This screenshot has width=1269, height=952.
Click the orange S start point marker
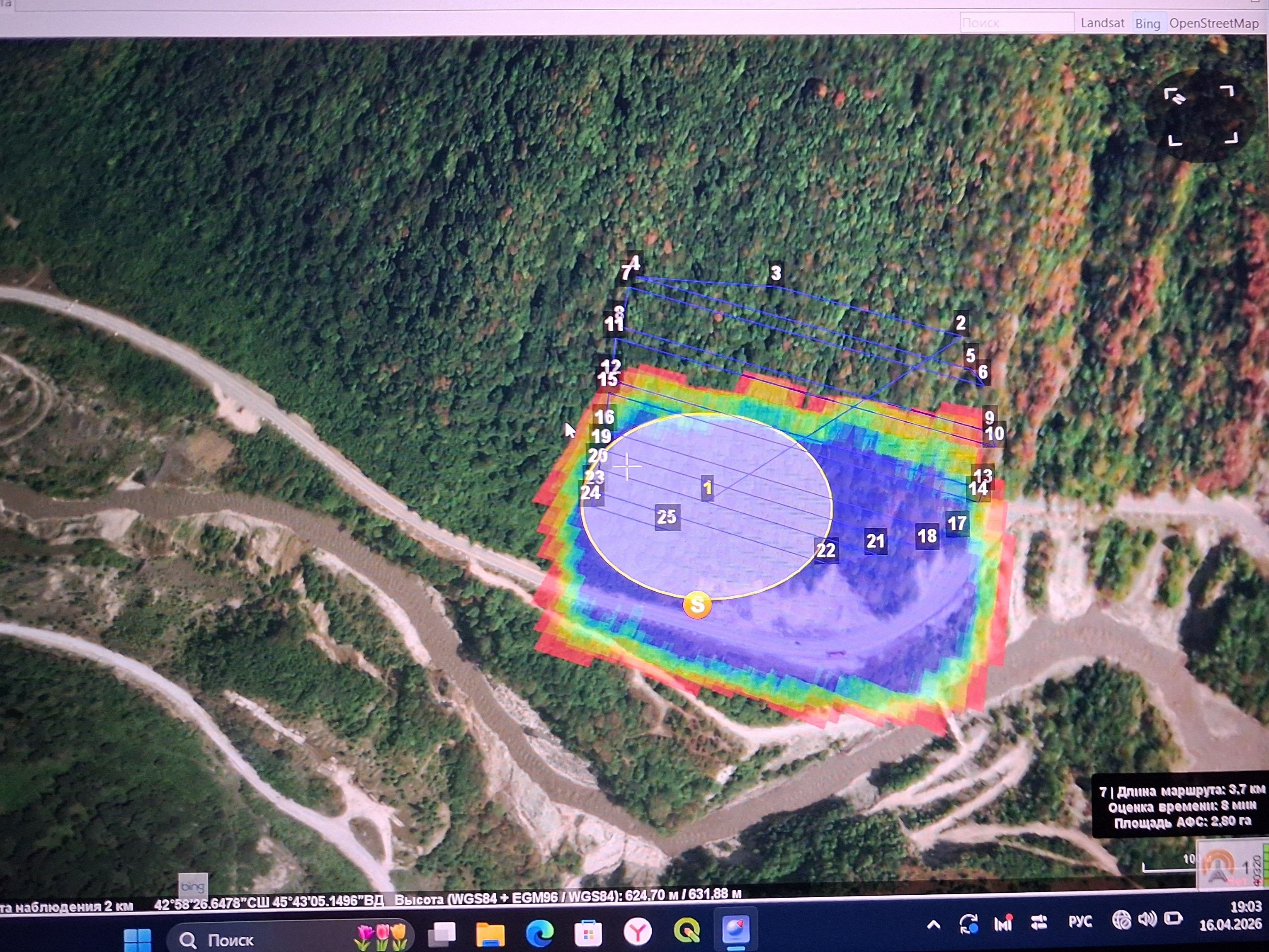tap(697, 605)
